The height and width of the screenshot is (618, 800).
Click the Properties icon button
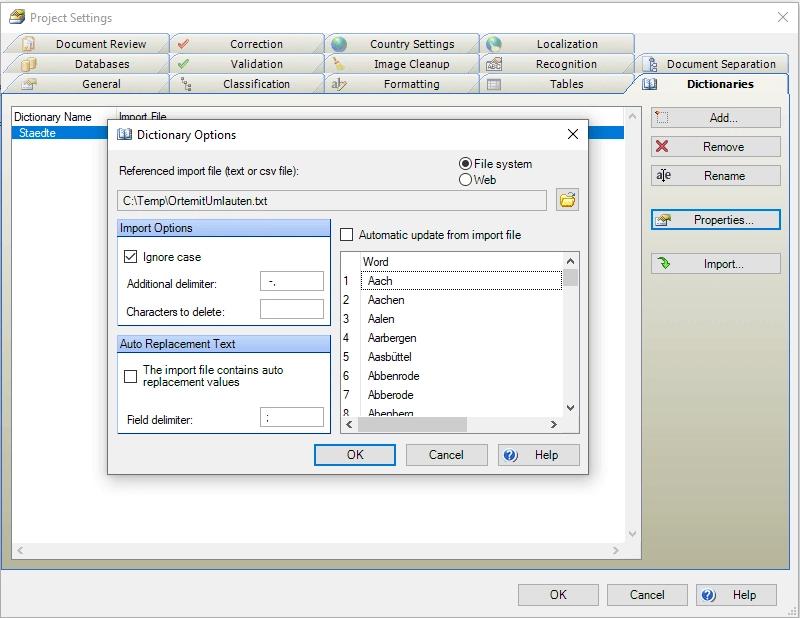[663, 220]
